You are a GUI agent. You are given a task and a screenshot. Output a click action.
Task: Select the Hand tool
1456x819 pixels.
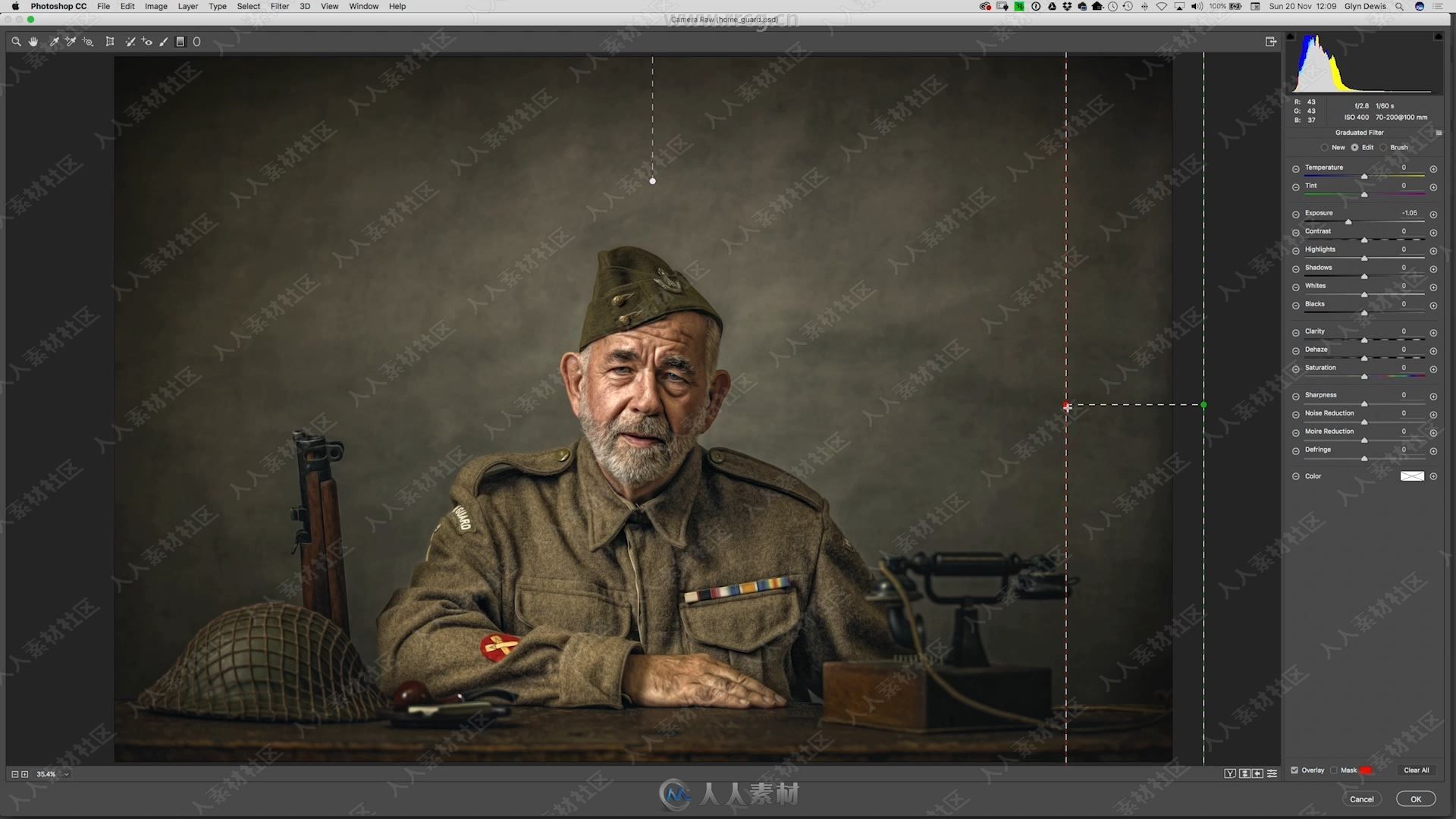[x=33, y=42]
